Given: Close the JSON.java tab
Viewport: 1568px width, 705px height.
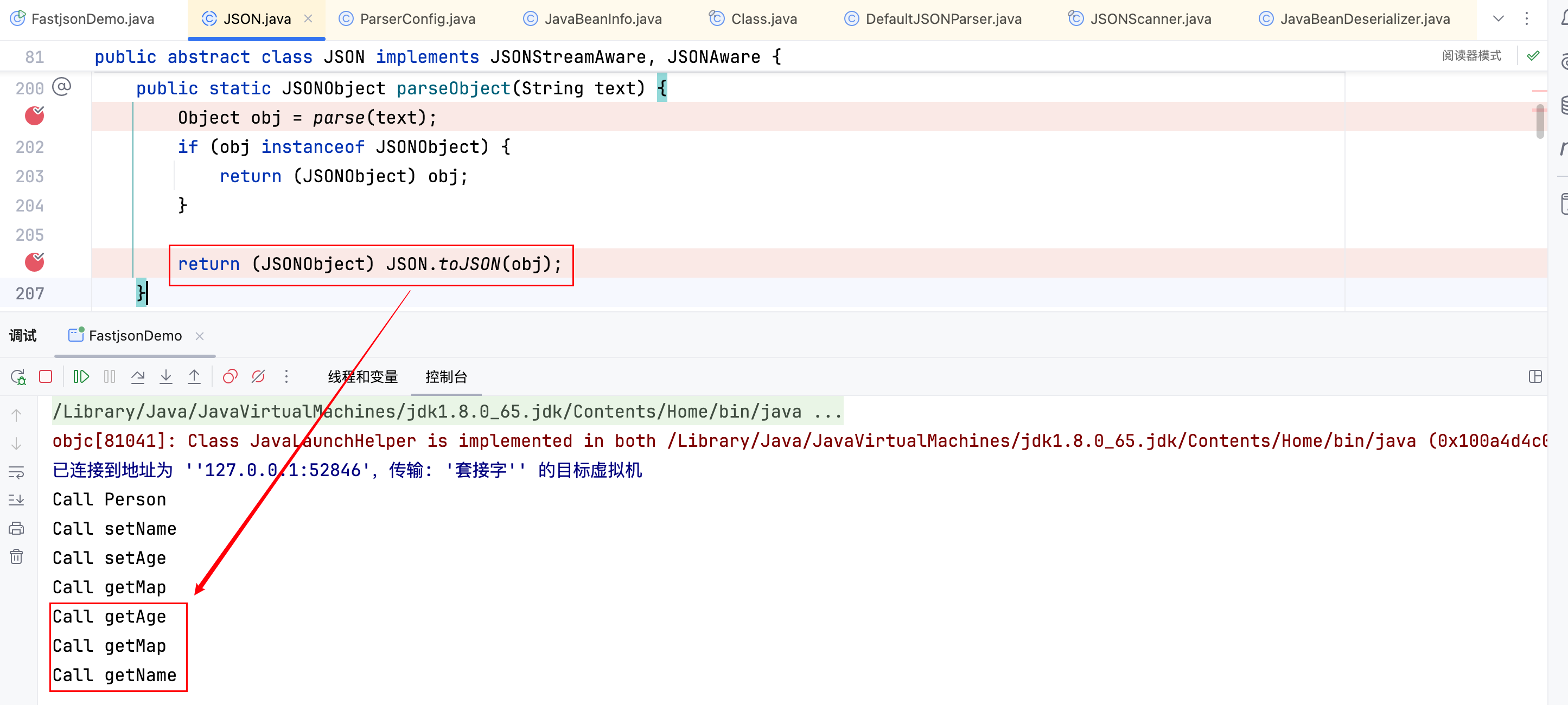Looking at the screenshot, I should [x=309, y=19].
